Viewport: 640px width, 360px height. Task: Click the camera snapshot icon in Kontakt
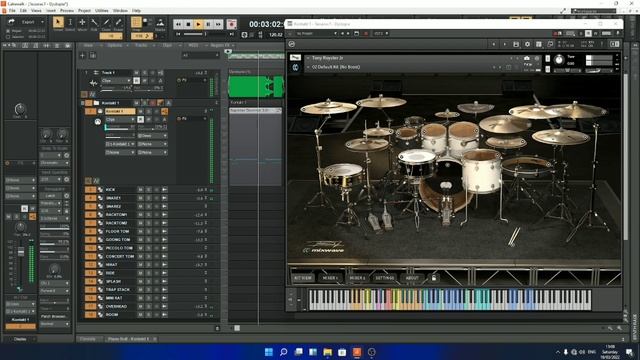click(x=527, y=58)
